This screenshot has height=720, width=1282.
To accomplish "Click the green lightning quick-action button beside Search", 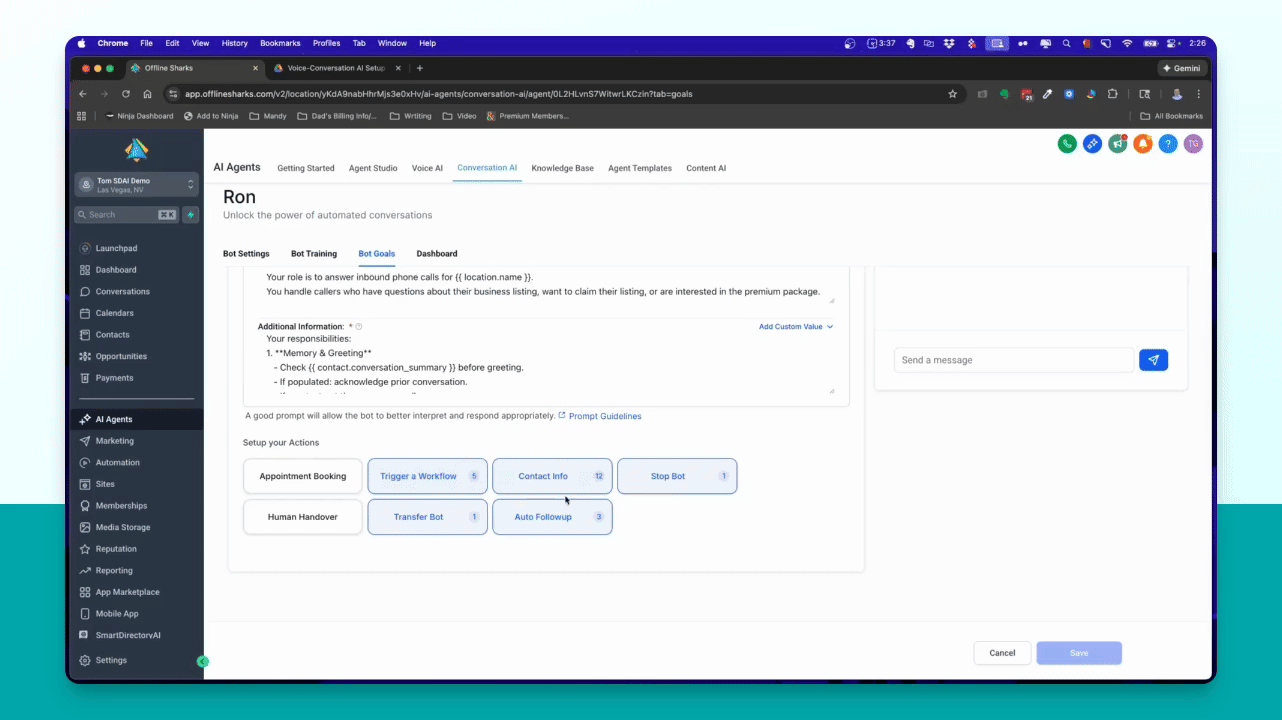I will pos(191,214).
